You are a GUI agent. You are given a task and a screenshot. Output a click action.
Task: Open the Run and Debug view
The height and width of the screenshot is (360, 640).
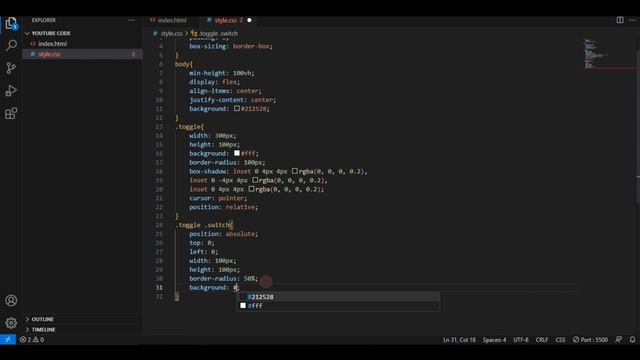(x=11, y=91)
